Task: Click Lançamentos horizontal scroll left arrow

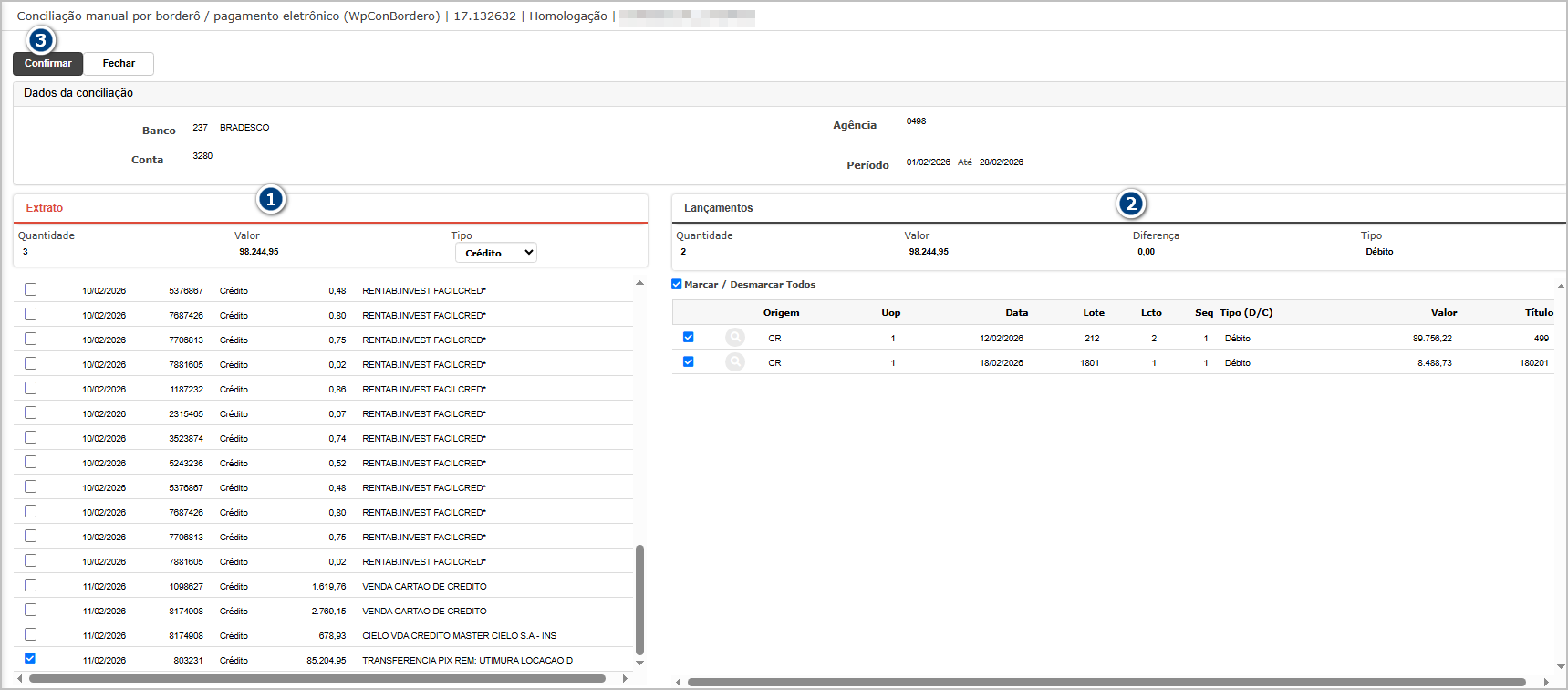Action: coord(678,682)
